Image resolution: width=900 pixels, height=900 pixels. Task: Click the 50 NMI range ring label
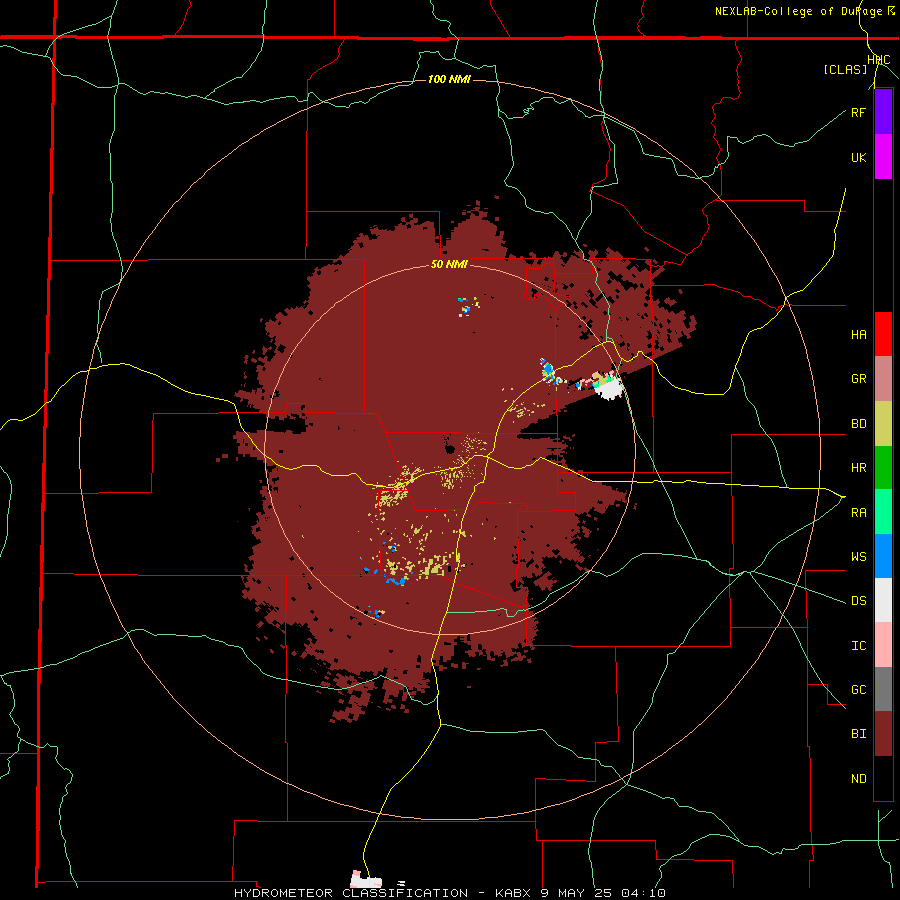click(449, 265)
